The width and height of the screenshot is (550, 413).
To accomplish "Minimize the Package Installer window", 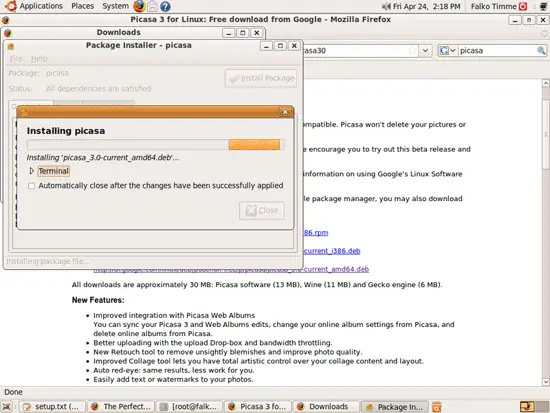I will tap(267, 46).
